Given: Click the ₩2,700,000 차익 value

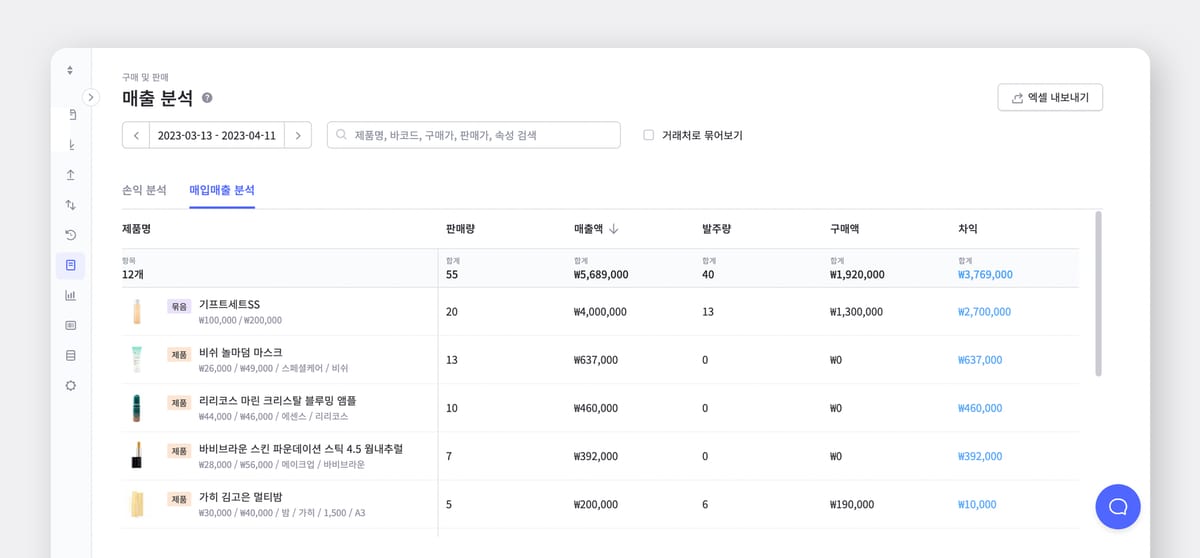Looking at the screenshot, I should coord(984,312).
